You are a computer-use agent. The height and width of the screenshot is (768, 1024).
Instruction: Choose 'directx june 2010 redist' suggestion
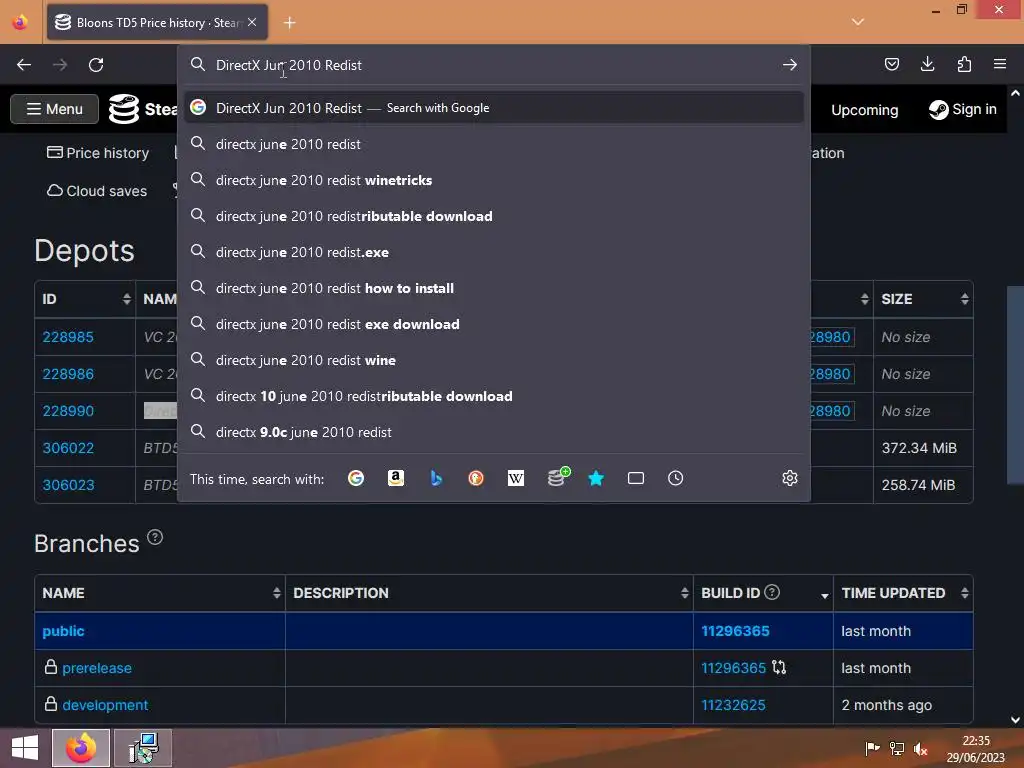[x=494, y=144]
